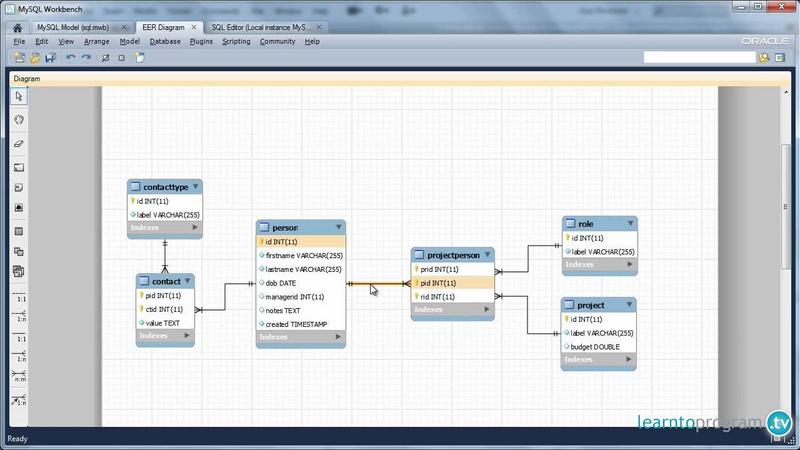Image resolution: width=800 pixels, height=450 pixels.
Task: Open the Scripting menu
Action: coord(236,41)
